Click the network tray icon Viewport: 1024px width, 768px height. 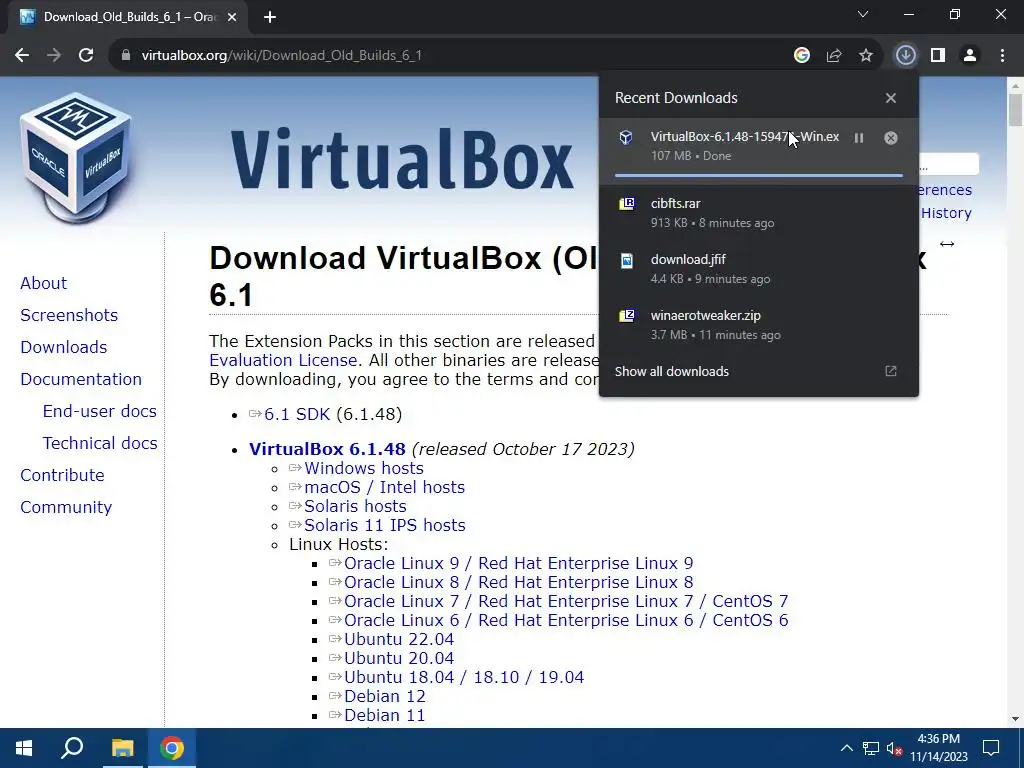tap(871, 748)
